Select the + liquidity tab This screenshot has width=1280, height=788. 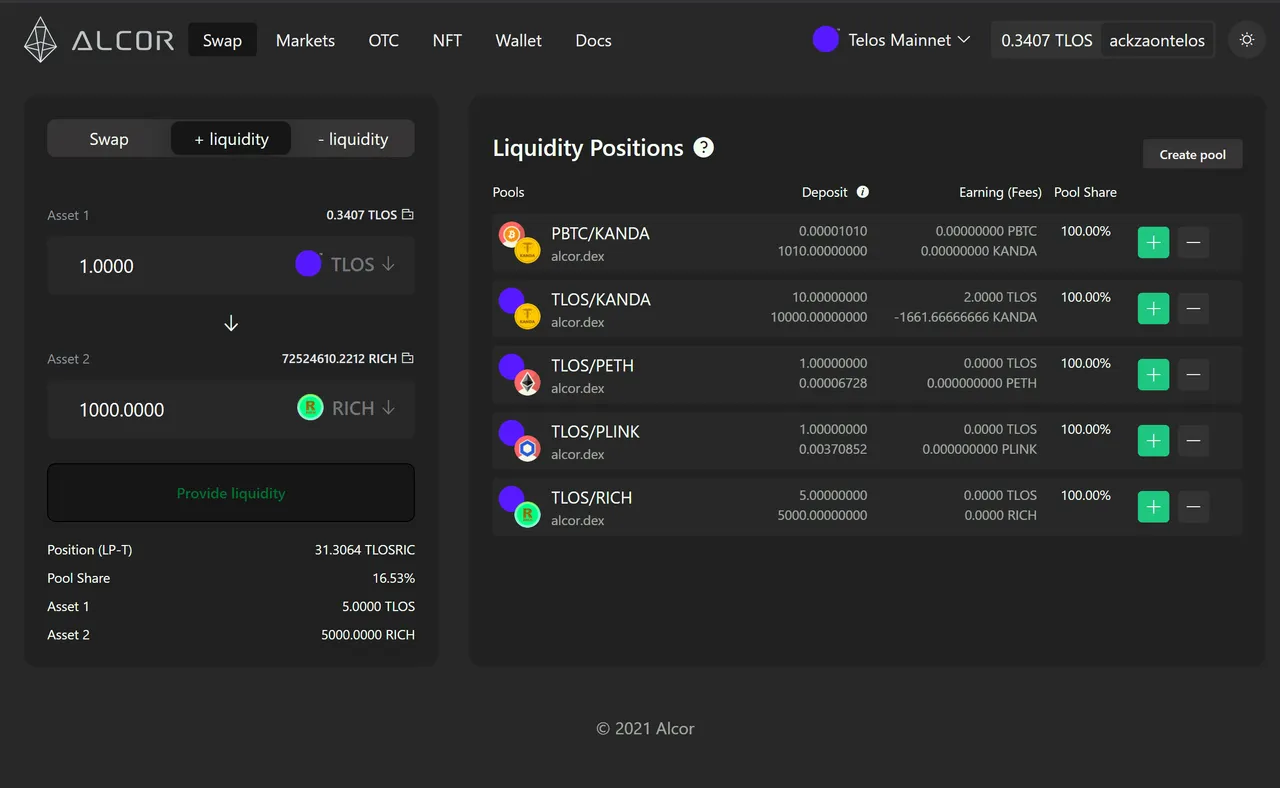point(231,139)
